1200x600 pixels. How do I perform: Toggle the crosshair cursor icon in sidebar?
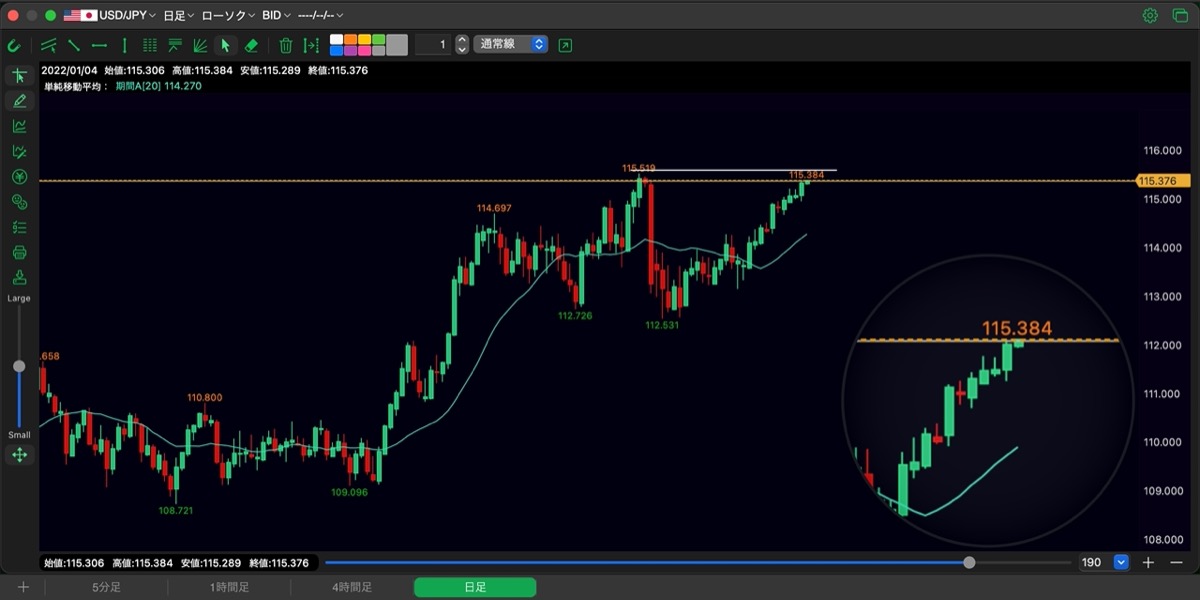tap(19, 76)
